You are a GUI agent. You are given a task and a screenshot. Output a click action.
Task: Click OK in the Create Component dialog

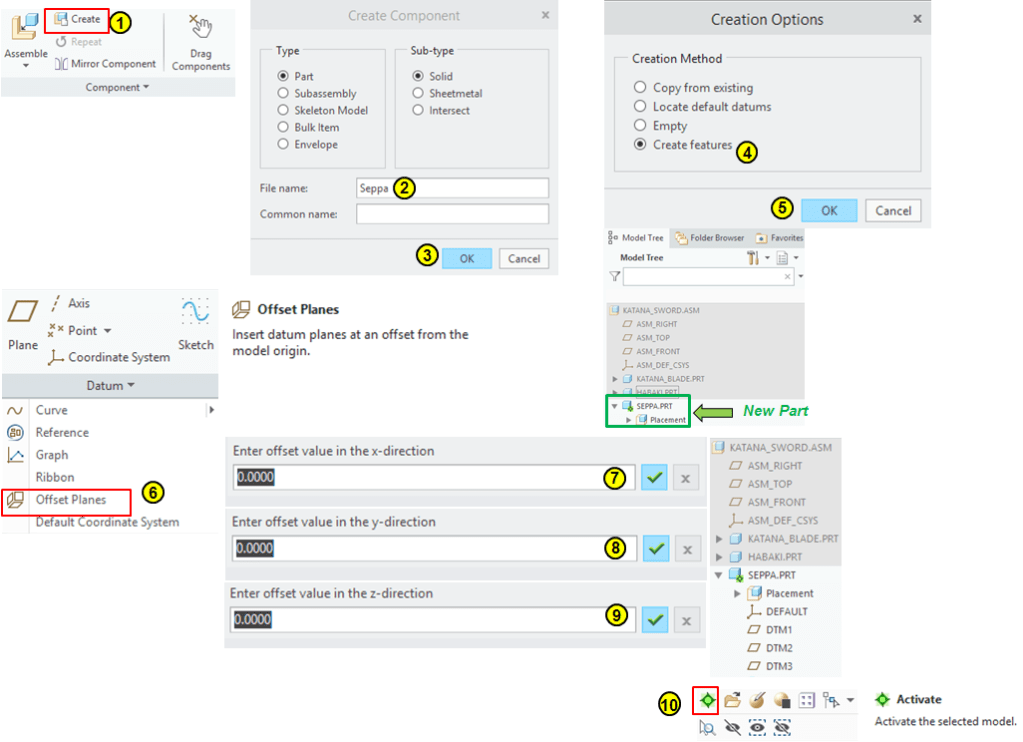pyautogui.click(x=466, y=258)
